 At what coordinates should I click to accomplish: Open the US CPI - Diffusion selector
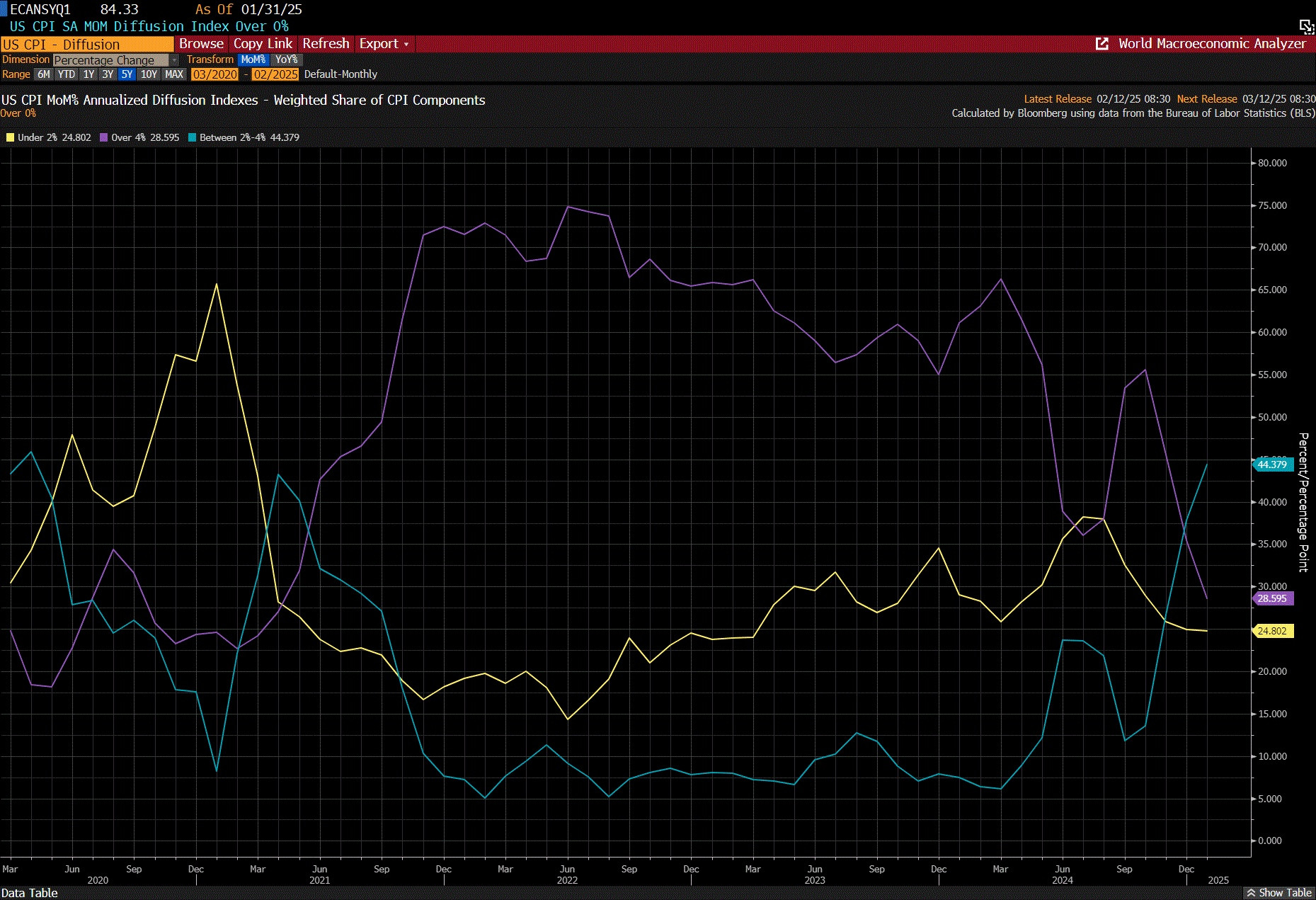coord(87,45)
